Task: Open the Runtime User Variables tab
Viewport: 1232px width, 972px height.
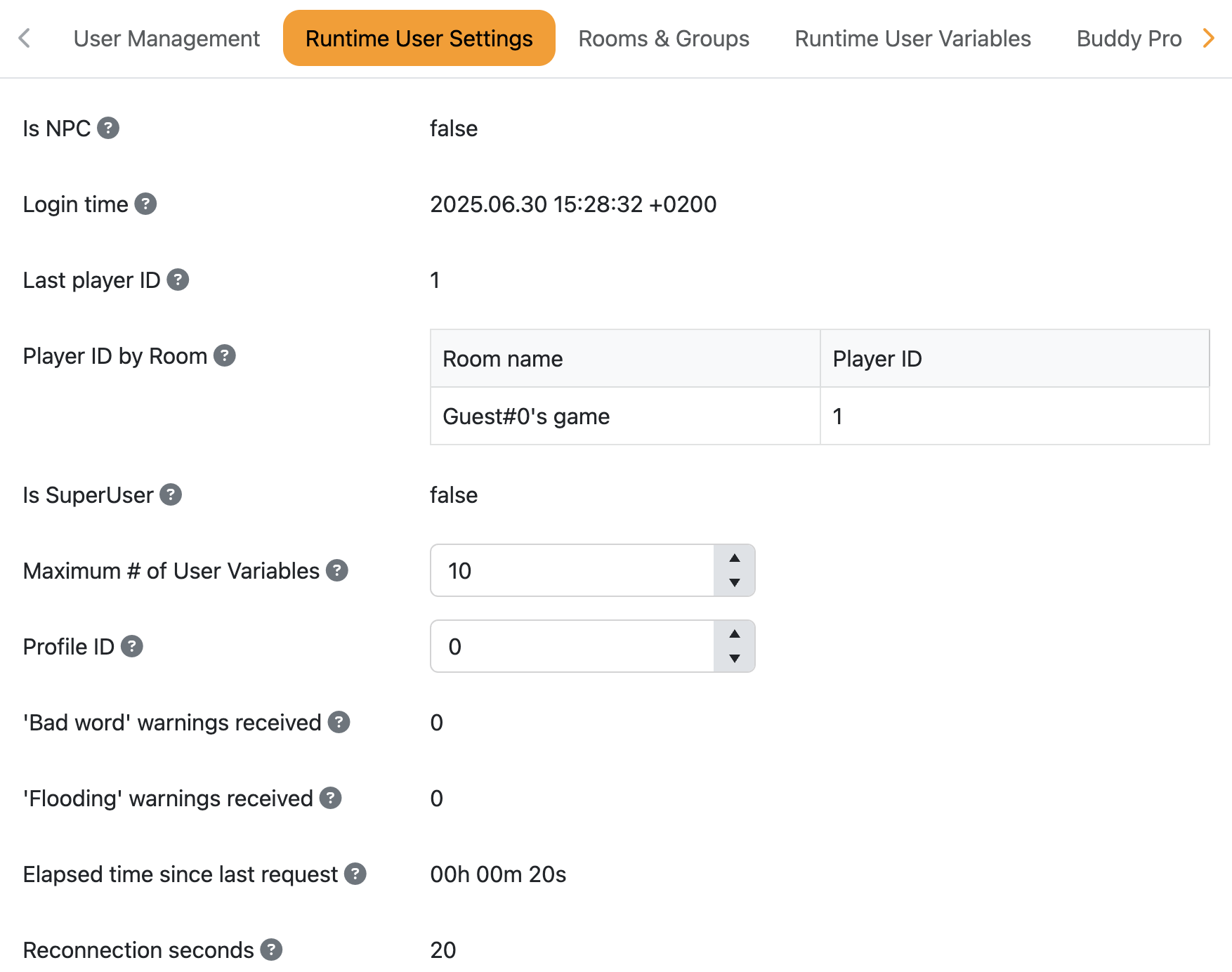Action: click(912, 39)
